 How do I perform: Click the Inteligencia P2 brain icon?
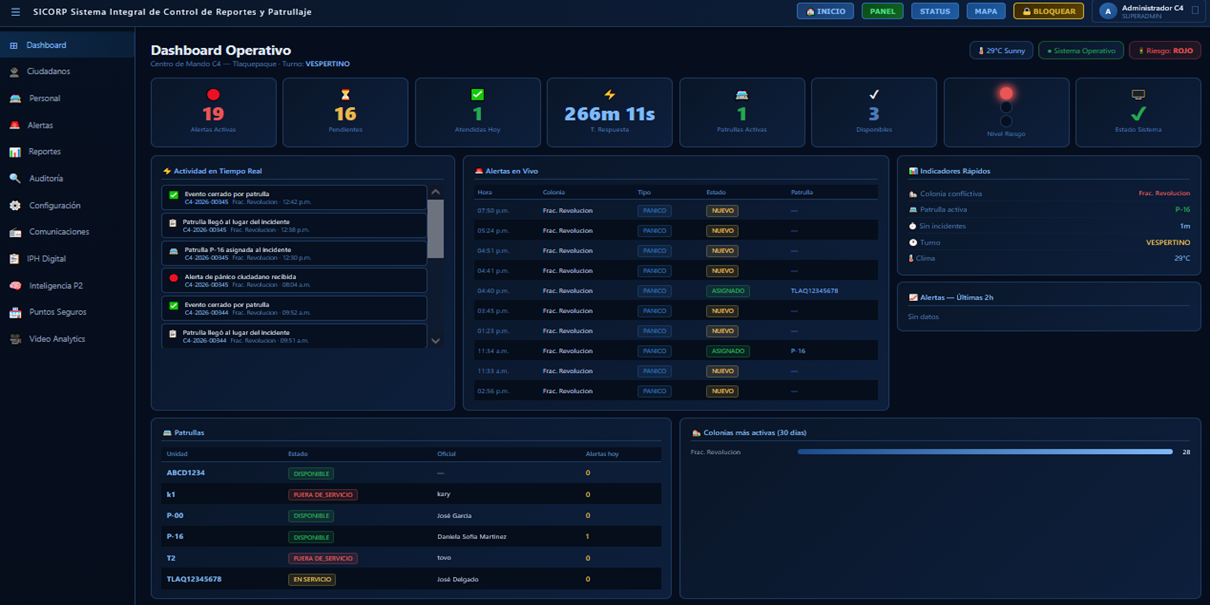pyautogui.click(x=14, y=285)
